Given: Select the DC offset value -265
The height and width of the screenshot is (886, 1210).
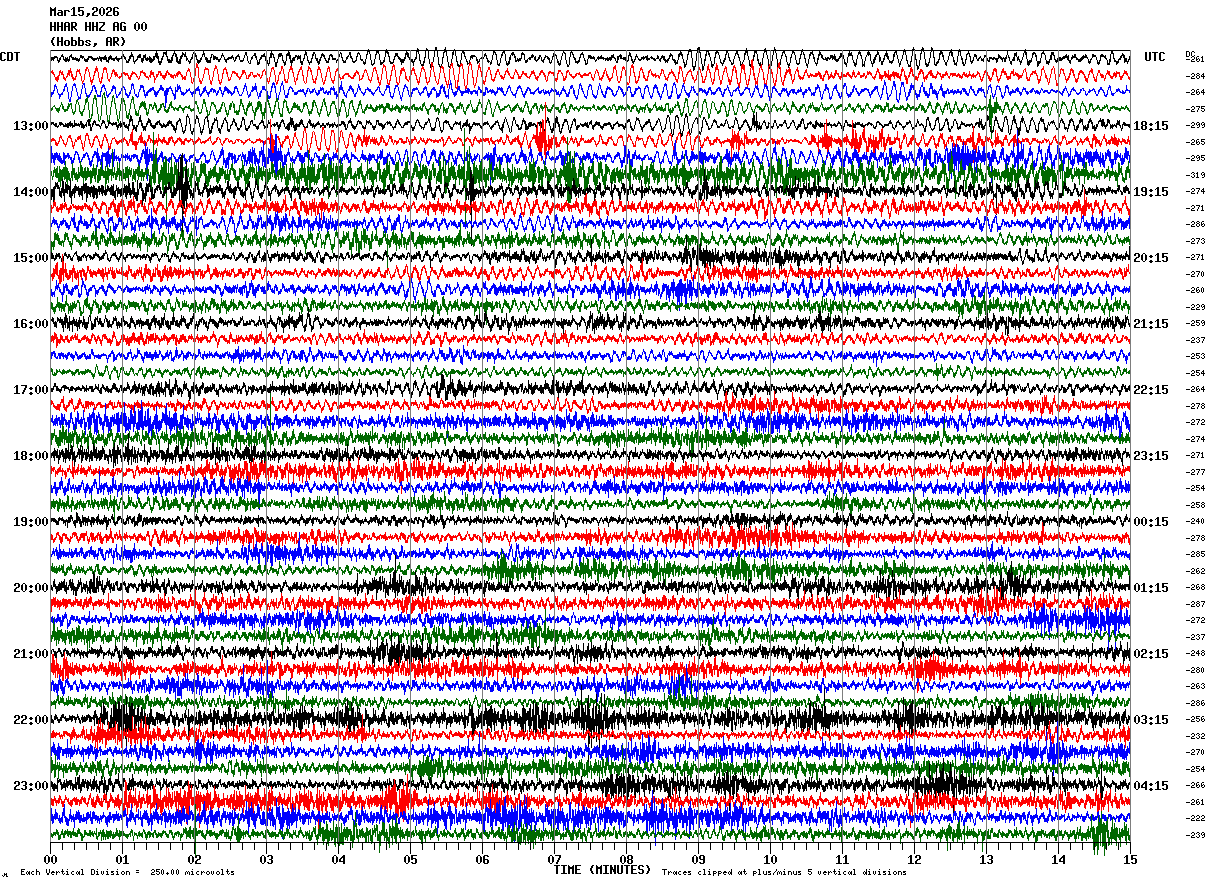Looking at the screenshot, I should tap(1195, 142).
